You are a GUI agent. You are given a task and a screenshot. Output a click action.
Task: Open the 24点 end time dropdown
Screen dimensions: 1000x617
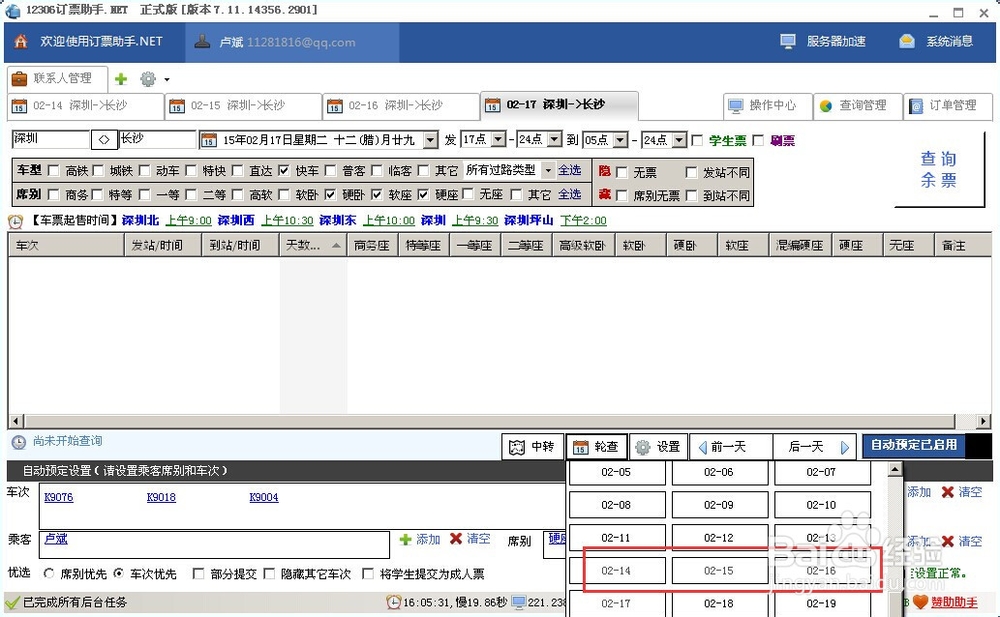(x=553, y=140)
